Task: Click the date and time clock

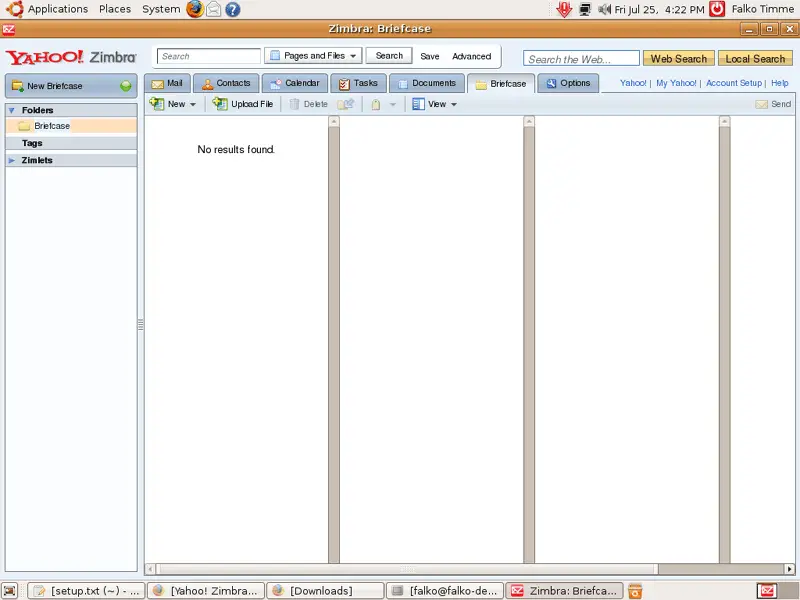Action: [659, 9]
